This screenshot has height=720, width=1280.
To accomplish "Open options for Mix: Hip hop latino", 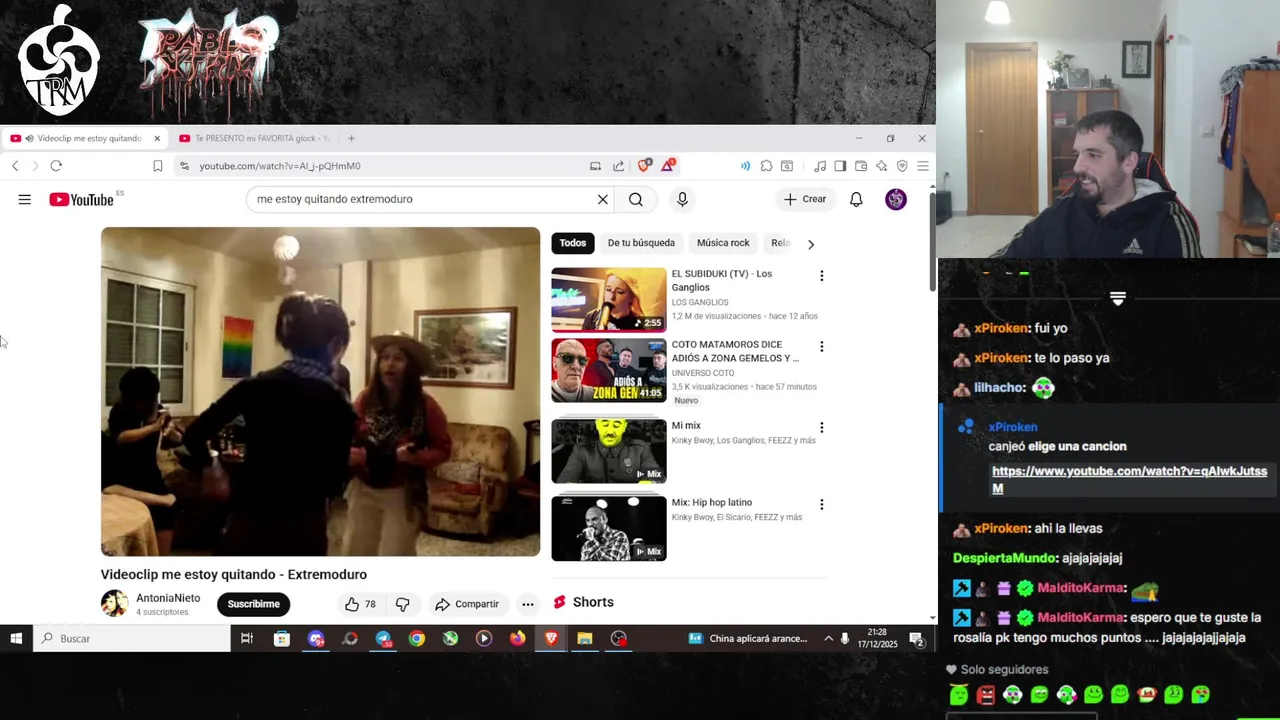I will coord(822,505).
